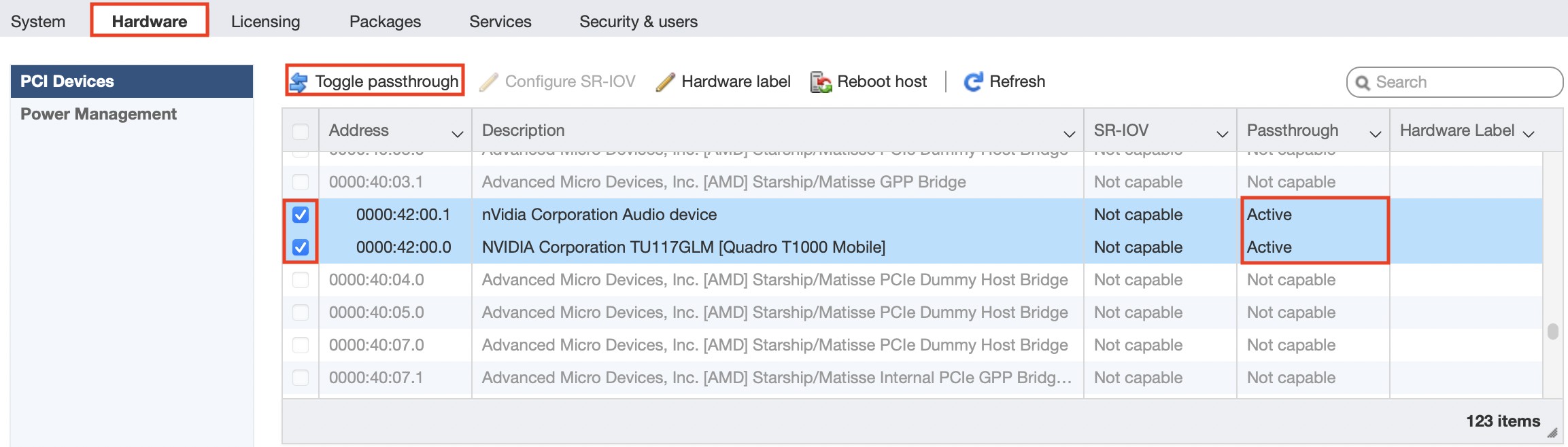This screenshot has width=1568, height=447.
Task: Click the magnifier icon in Search box
Action: (1362, 83)
